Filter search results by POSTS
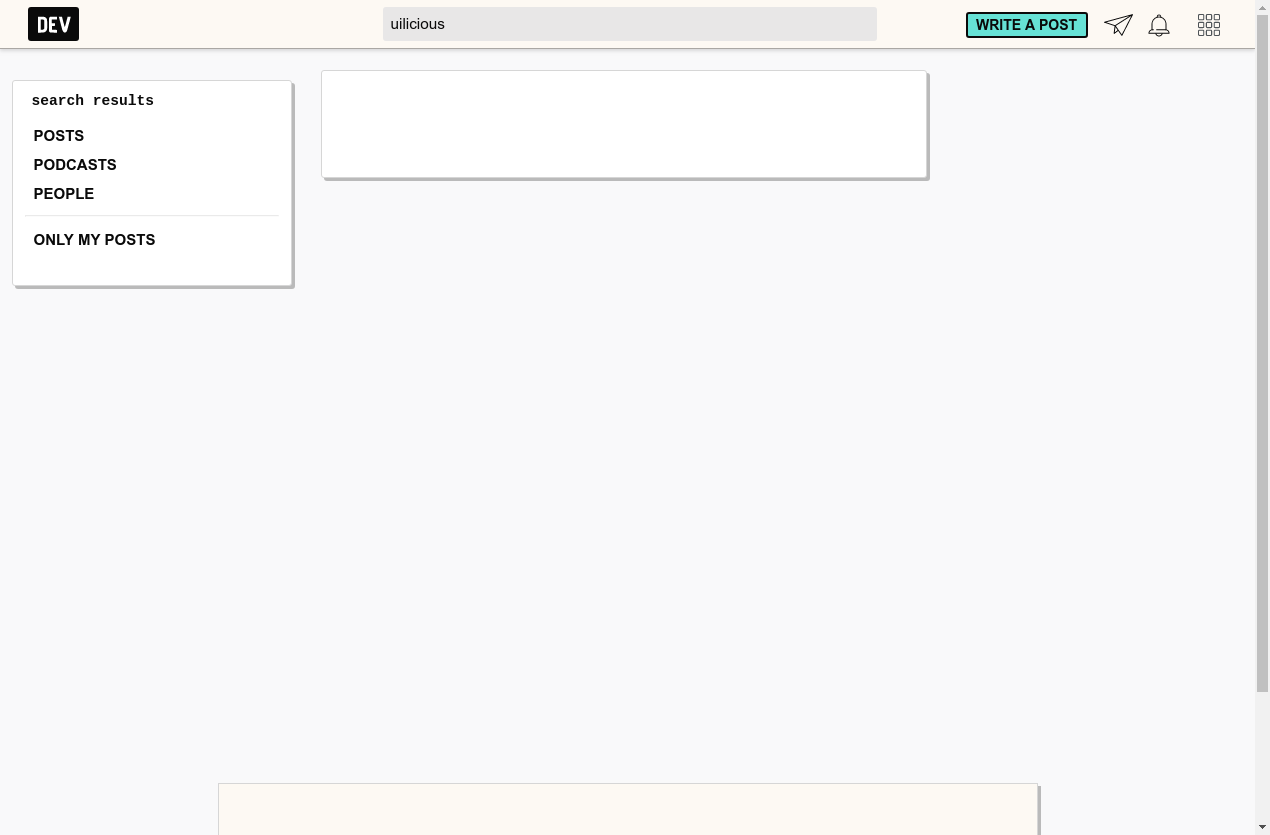1270x835 pixels. tap(59, 136)
